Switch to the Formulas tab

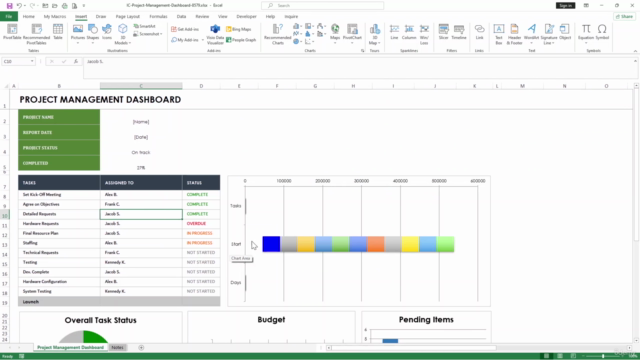(x=158, y=17)
